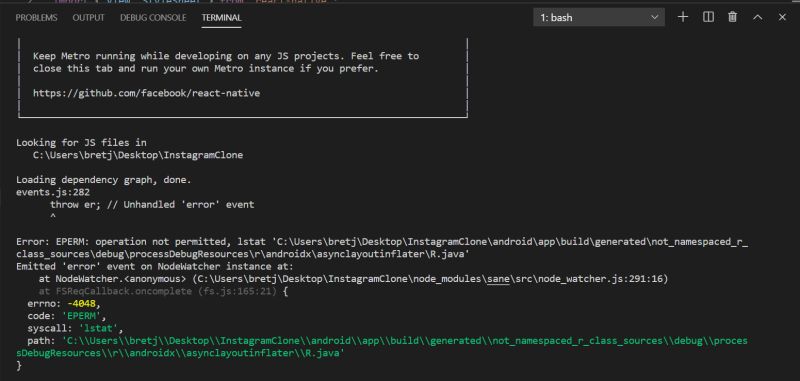Open the github.com/facebook/react-native link
Screen dimensions: 800x381
pos(146,93)
